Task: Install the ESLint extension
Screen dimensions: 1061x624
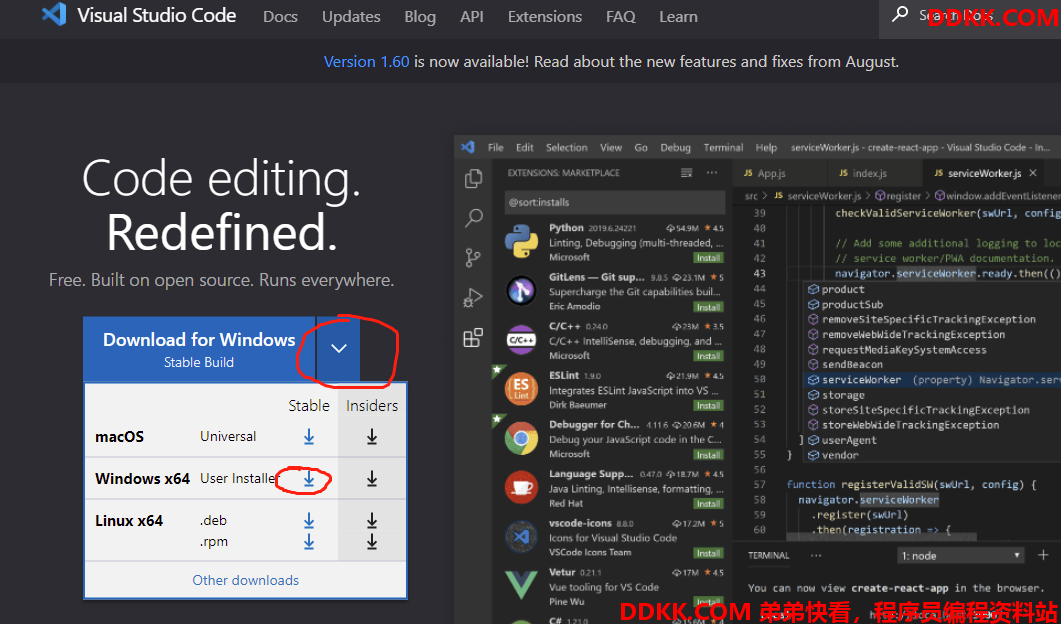Action: tap(708, 405)
